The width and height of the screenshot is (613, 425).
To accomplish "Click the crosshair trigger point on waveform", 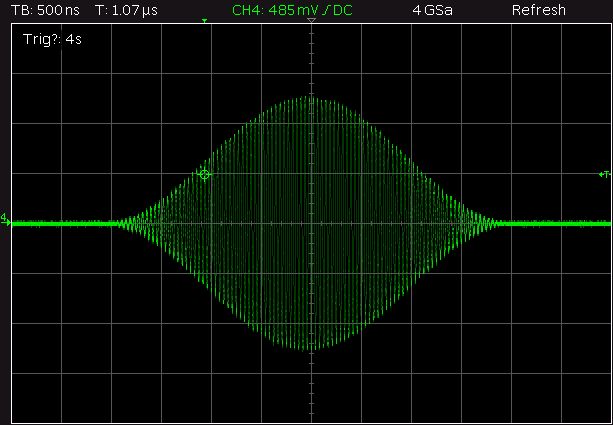I will click(205, 174).
